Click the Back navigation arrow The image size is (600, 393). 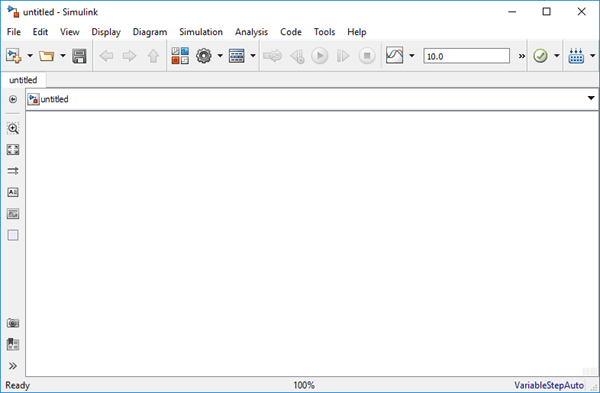coord(106,56)
